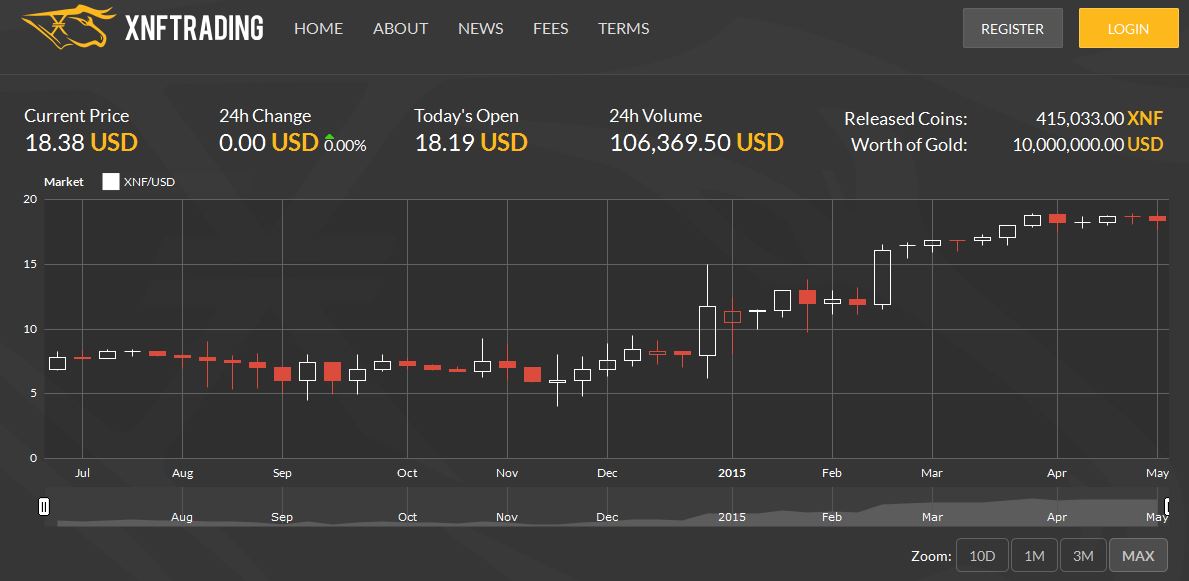Click the REGISTER button

(1012, 28)
